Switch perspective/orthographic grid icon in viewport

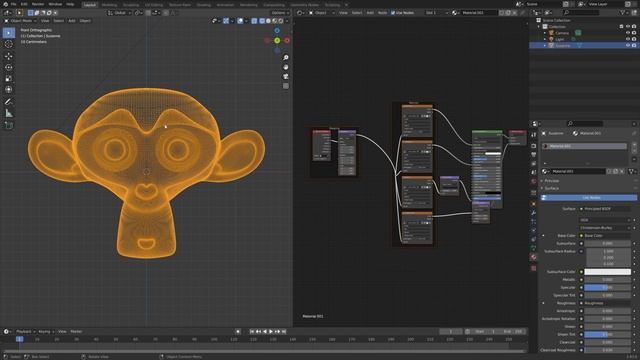(286, 86)
